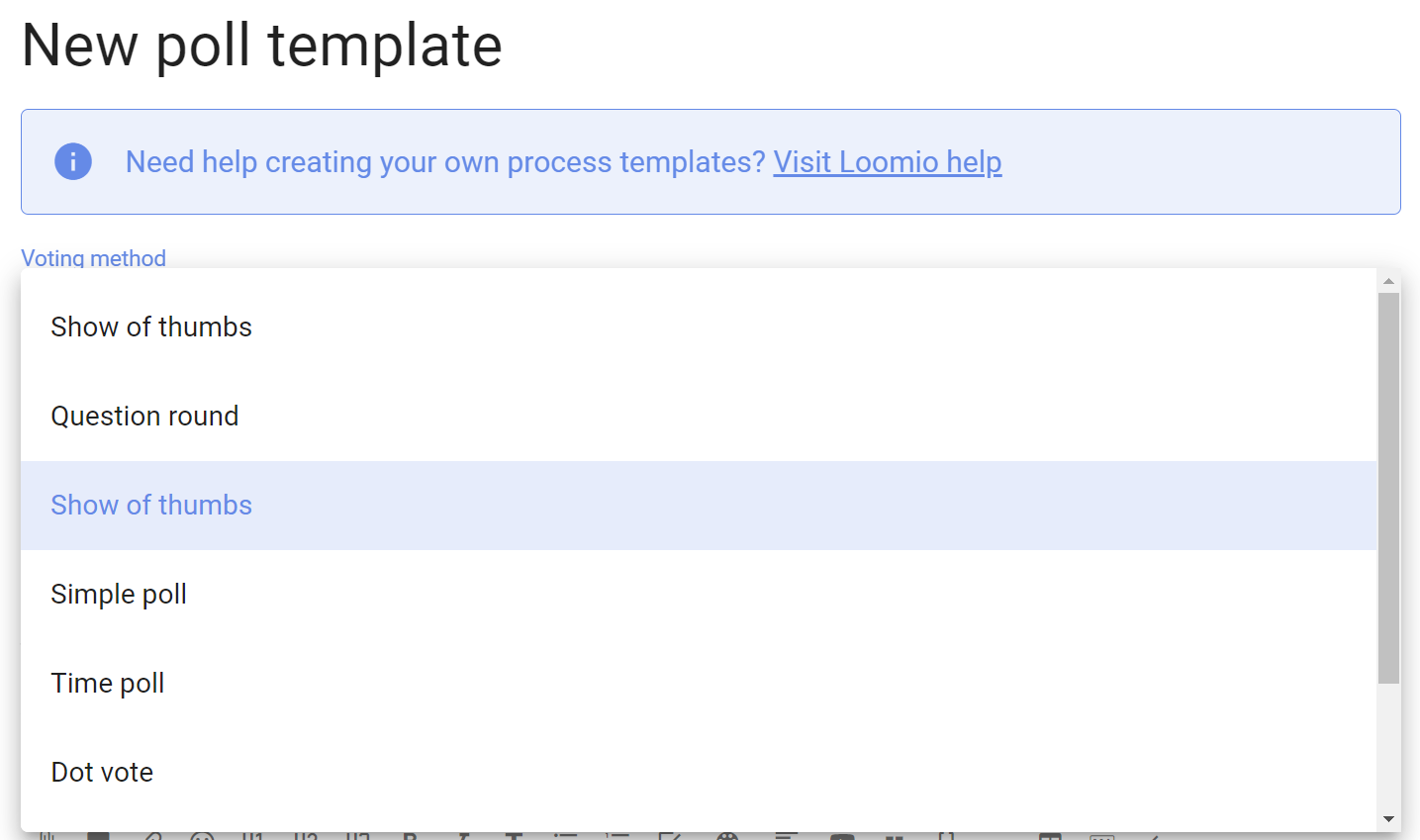Click the Voting method field label
Image resolution: width=1420 pixels, height=840 pixels.
tap(94, 258)
